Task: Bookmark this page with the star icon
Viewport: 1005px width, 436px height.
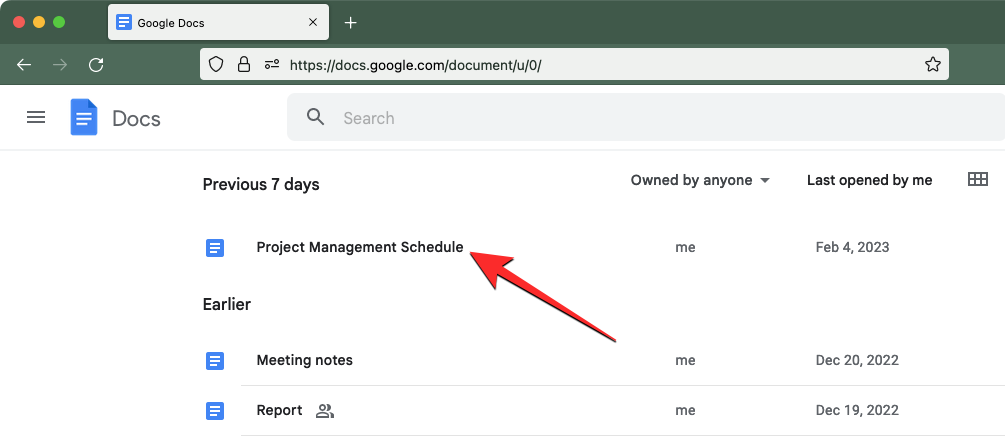Action: pyautogui.click(x=932, y=64)
